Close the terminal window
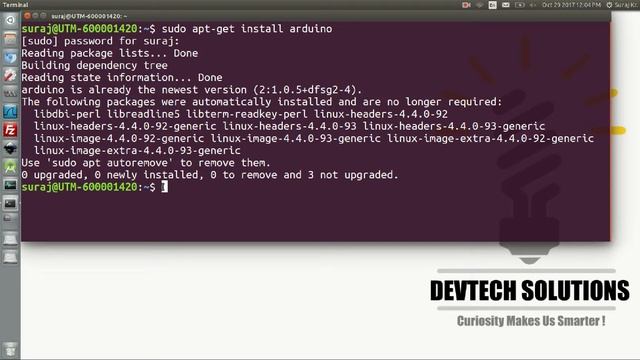This screenshot has width=640, height=360. click(27, 16)
